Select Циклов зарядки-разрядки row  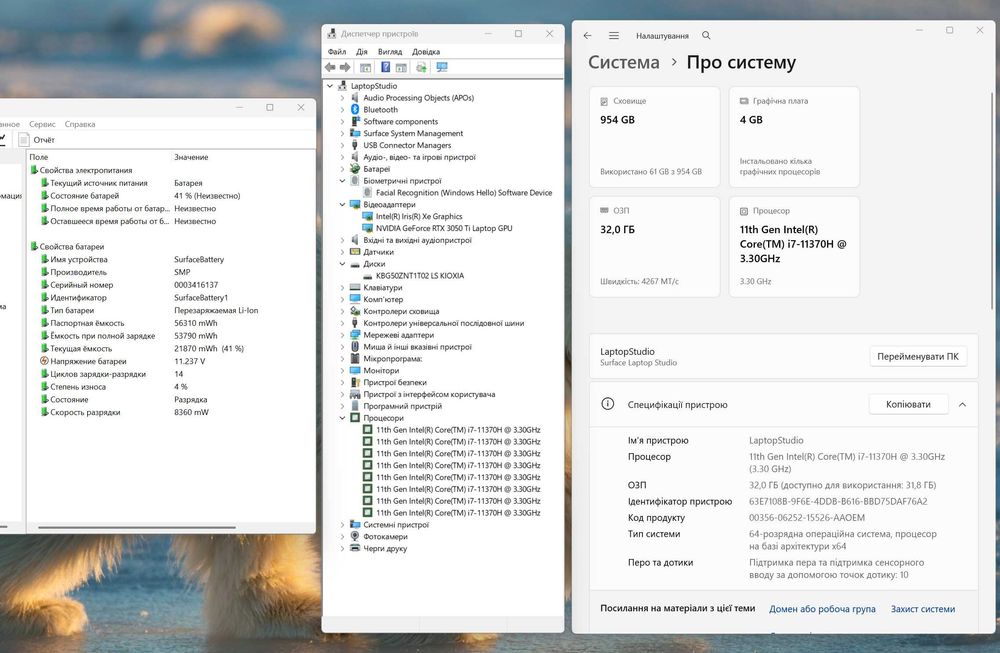172,374
